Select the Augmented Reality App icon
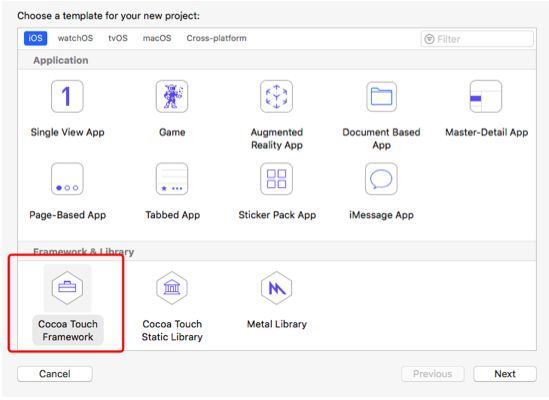 tap(276, 96)
